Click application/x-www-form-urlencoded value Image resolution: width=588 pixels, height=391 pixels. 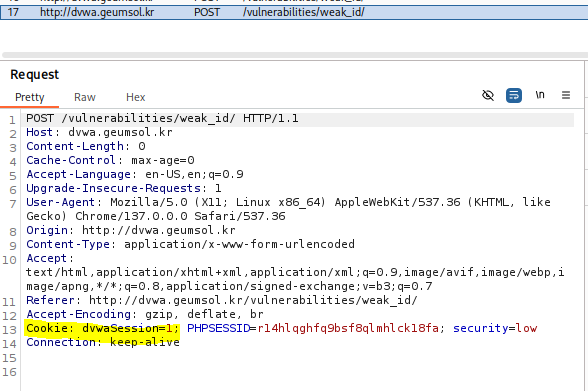[x=239, y=244]
